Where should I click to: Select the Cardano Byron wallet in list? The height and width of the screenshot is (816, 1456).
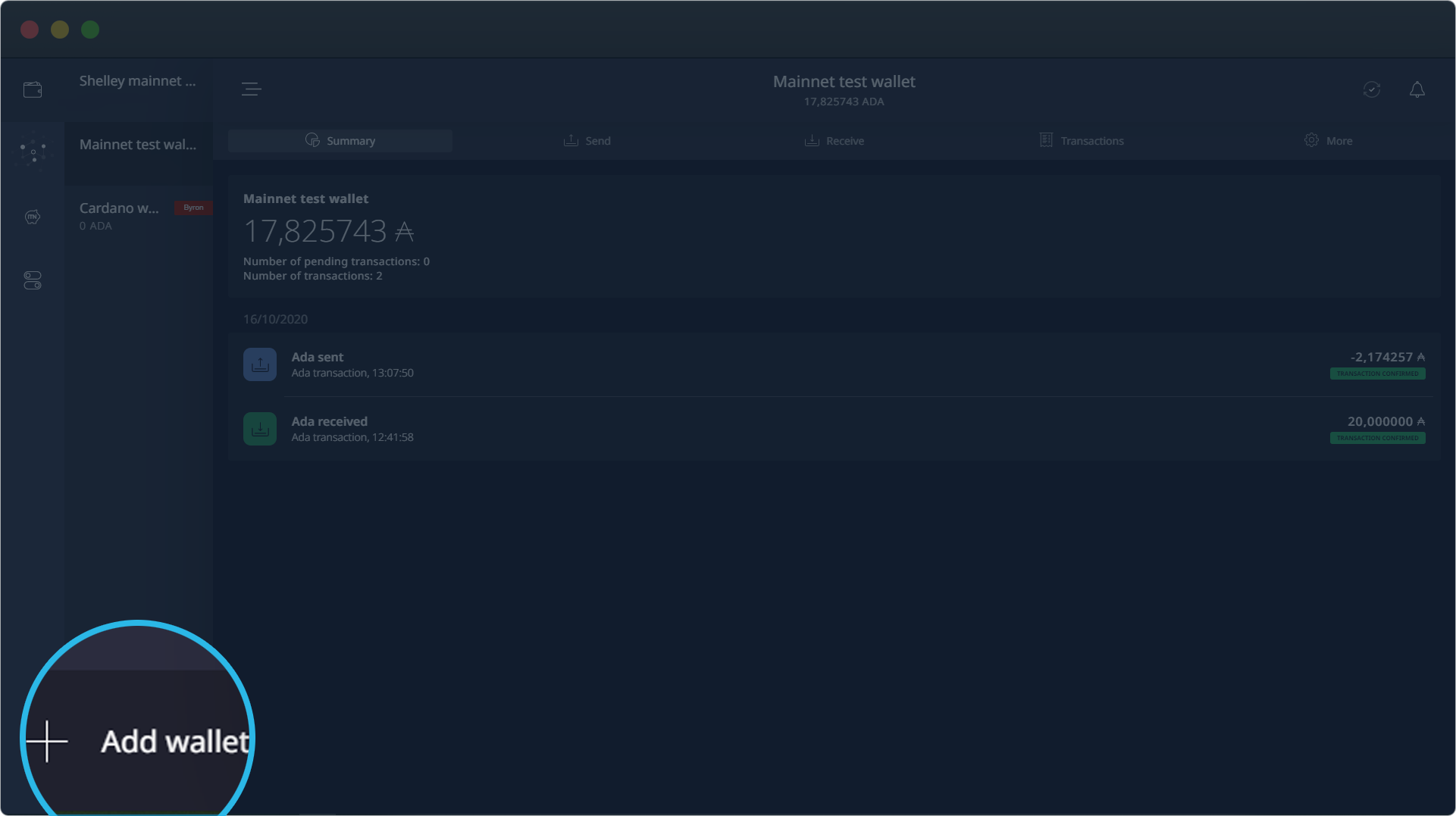[139, 216]
